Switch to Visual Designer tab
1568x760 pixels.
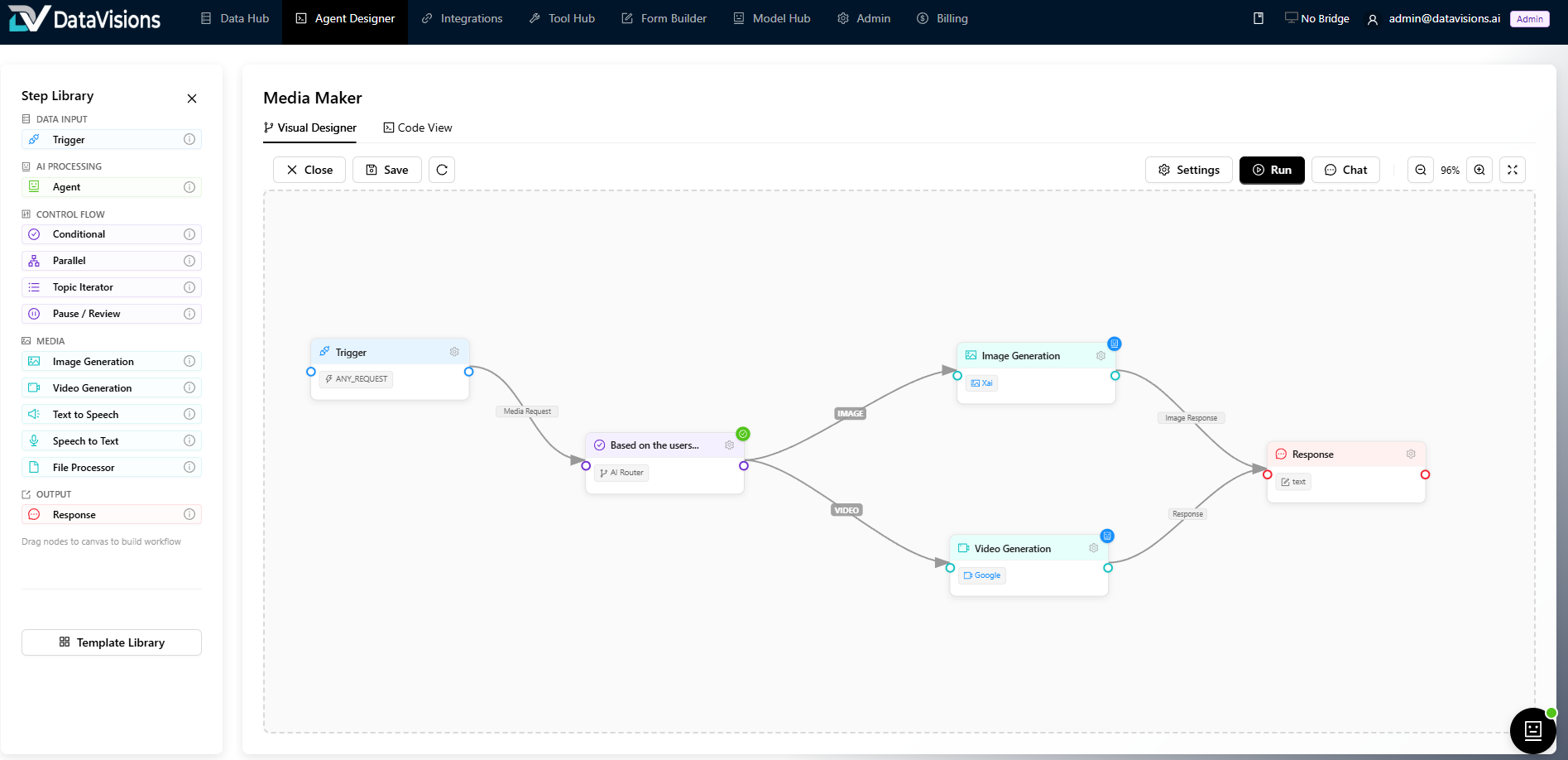(309, 127)
